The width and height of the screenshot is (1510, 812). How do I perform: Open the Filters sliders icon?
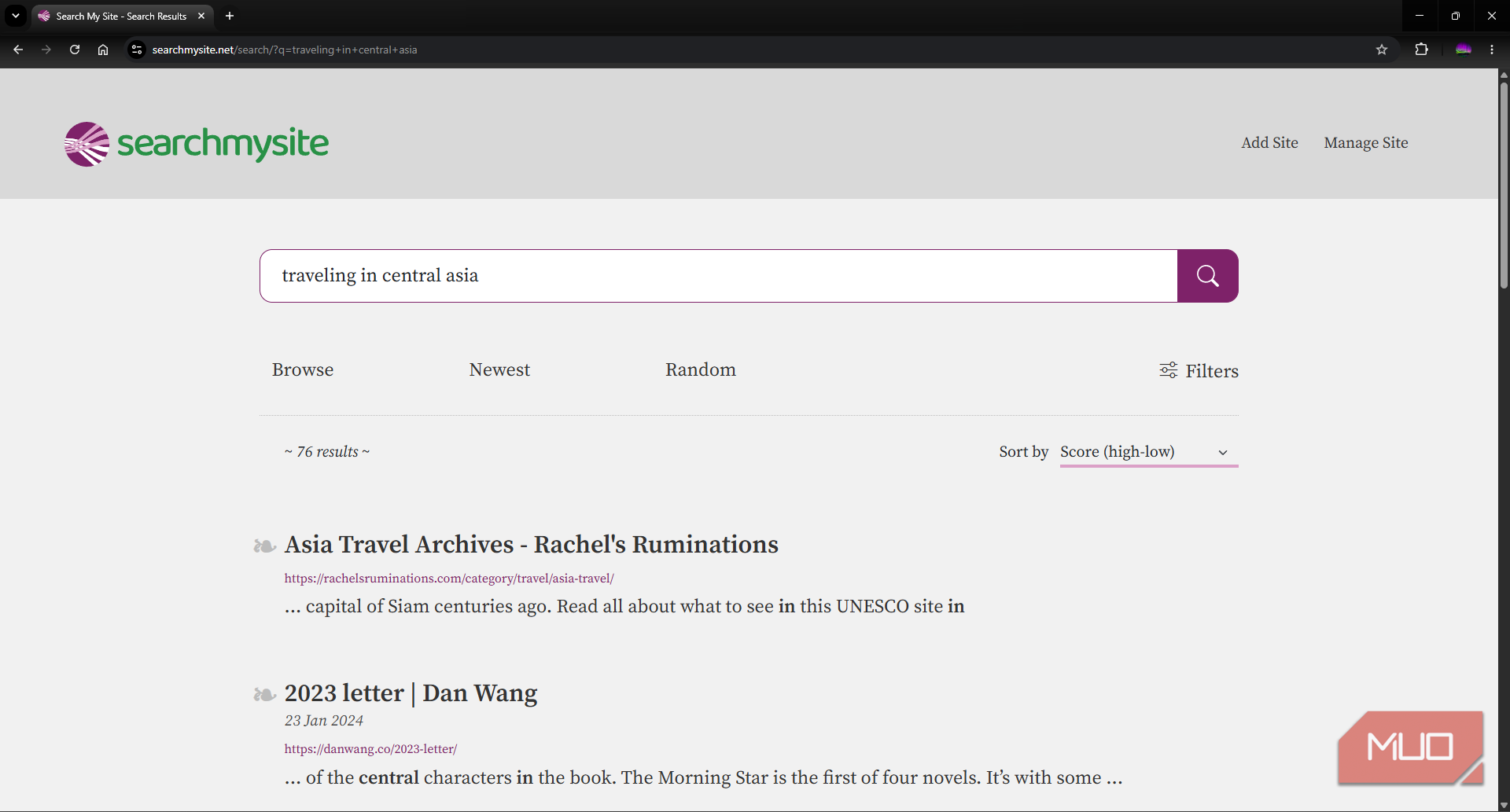tap(1169, 370)
